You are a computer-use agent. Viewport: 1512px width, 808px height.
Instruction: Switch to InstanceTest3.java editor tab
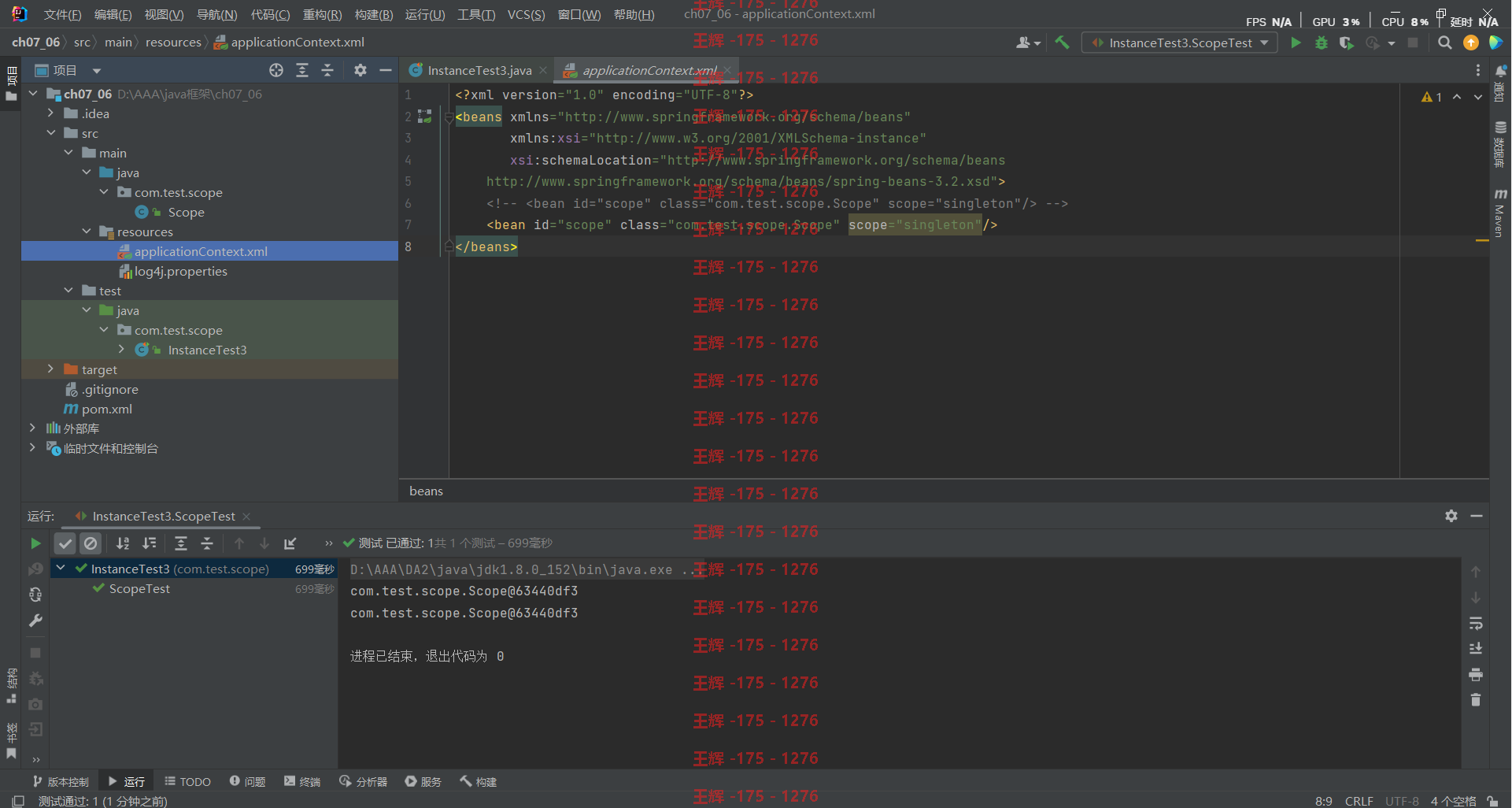click(479, 70)
